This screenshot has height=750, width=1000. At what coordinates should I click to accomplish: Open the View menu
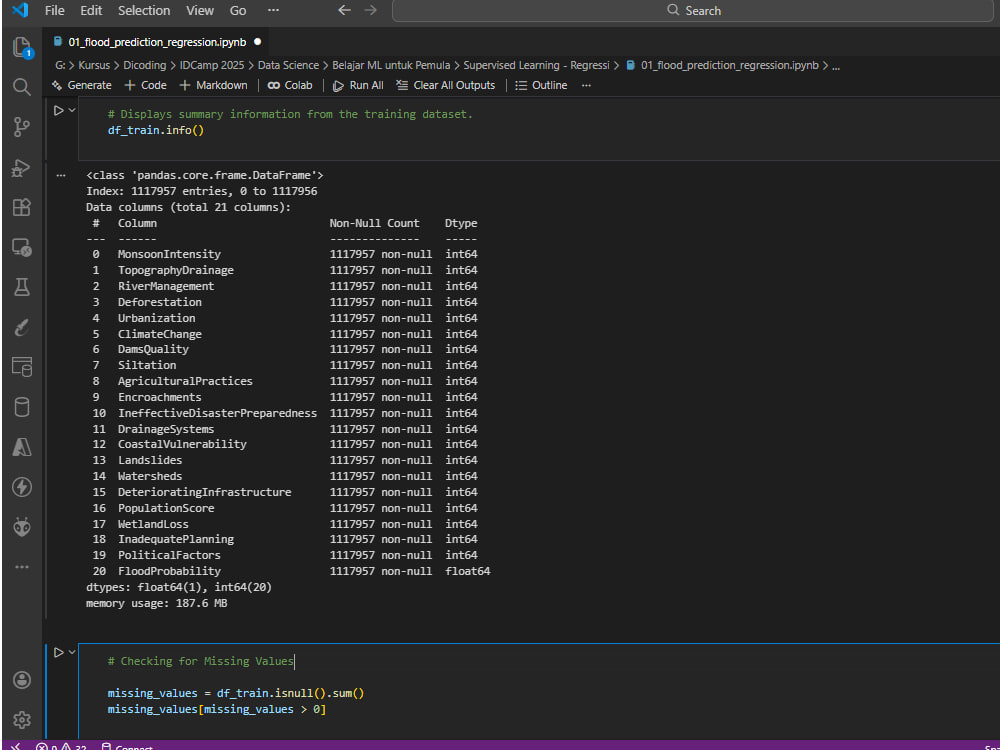coord(200,10)
